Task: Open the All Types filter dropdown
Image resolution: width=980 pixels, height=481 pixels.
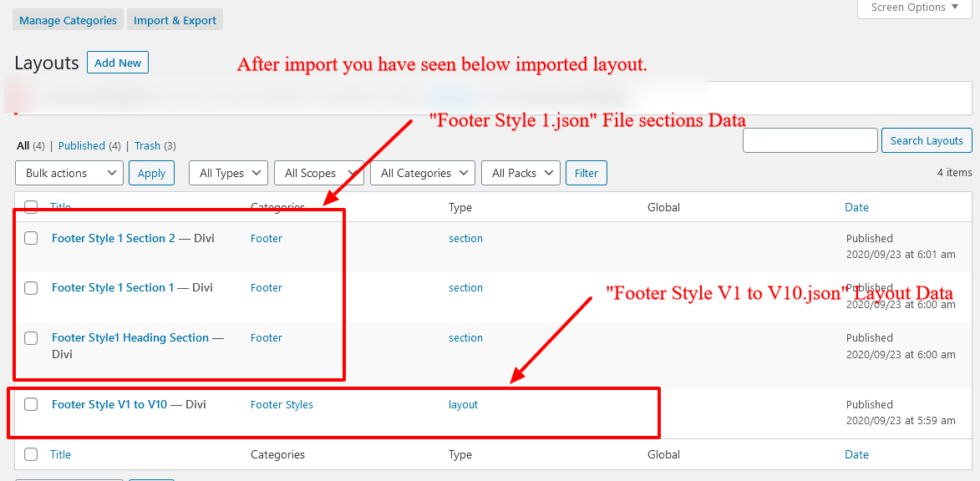Action: 228,173
